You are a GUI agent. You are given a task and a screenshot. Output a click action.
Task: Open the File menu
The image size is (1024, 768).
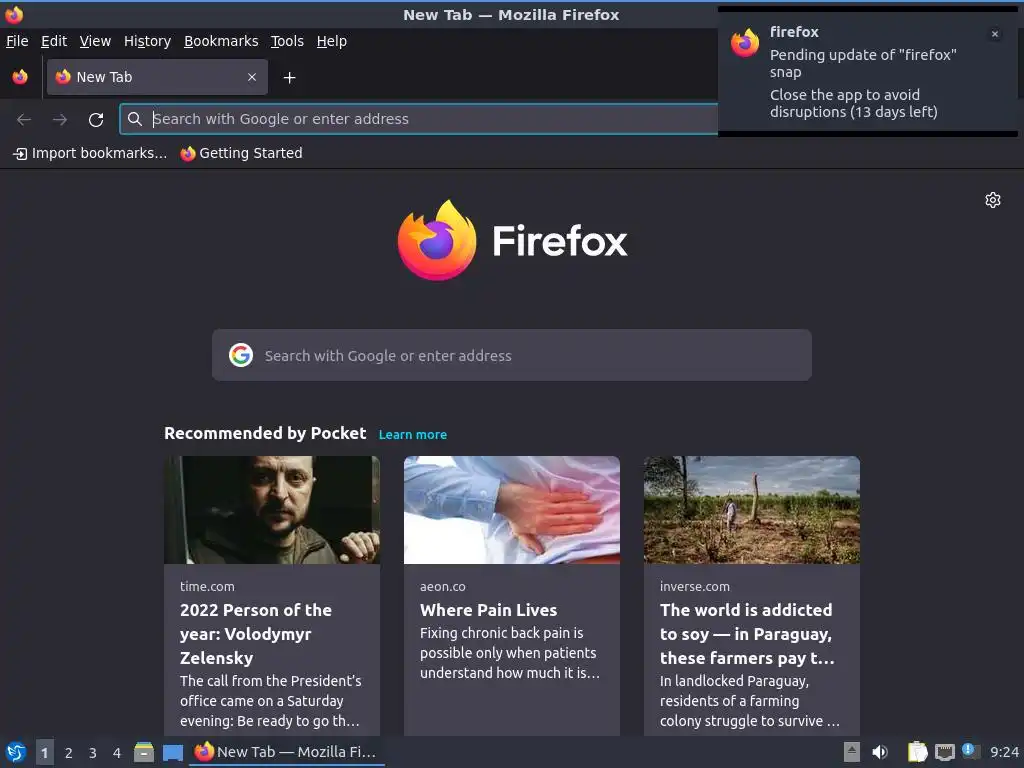(17, 41)
